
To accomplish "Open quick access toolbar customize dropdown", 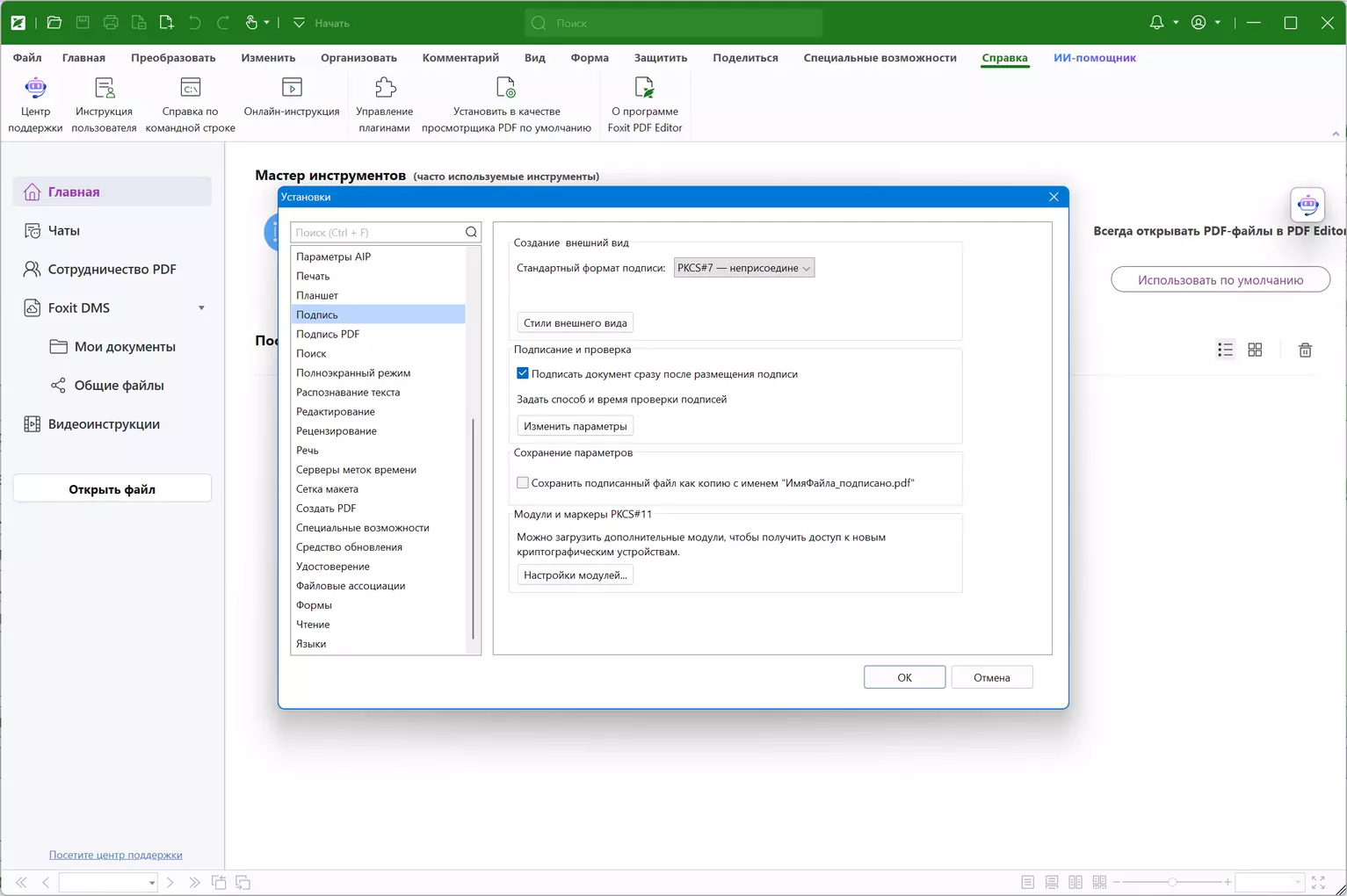I will click(x=299, y=23).
